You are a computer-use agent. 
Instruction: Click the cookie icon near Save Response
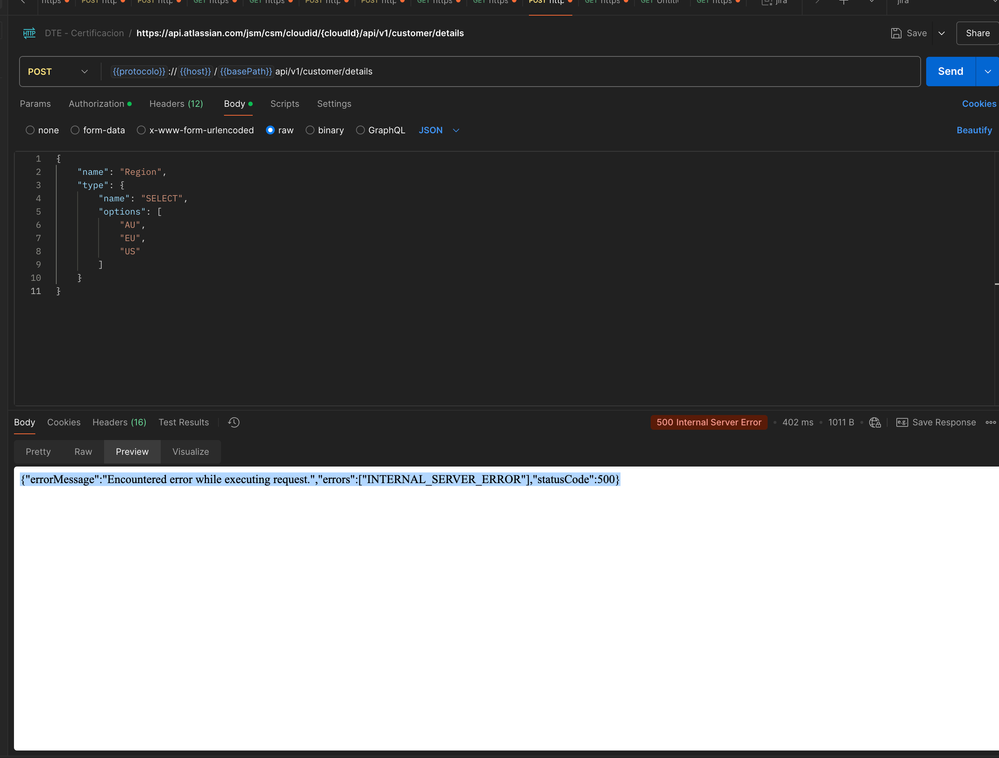903,422
